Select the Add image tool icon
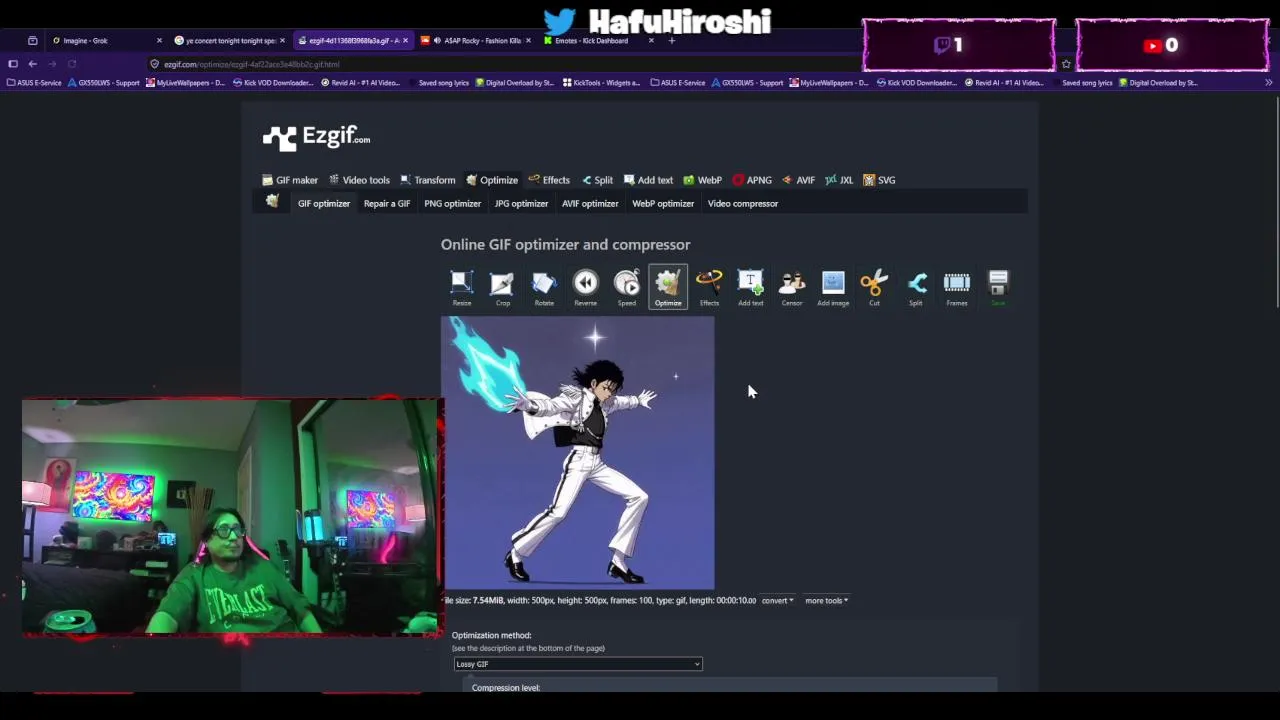The image size is (1280, 720). click(833, 287)
